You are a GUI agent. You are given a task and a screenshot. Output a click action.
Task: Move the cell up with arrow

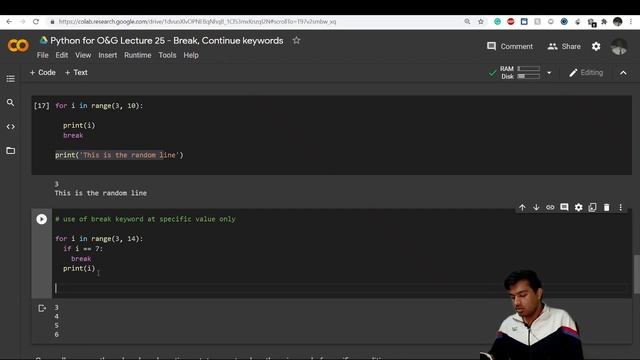522,207
